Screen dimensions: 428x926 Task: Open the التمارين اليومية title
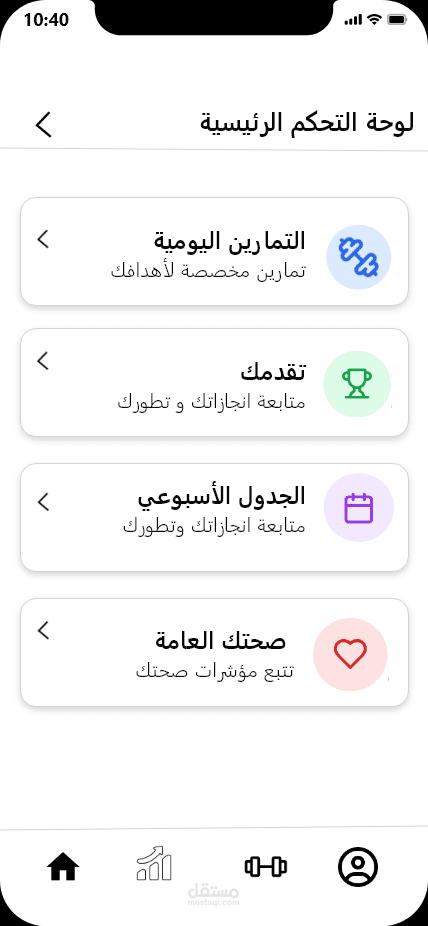coord(230,240)
